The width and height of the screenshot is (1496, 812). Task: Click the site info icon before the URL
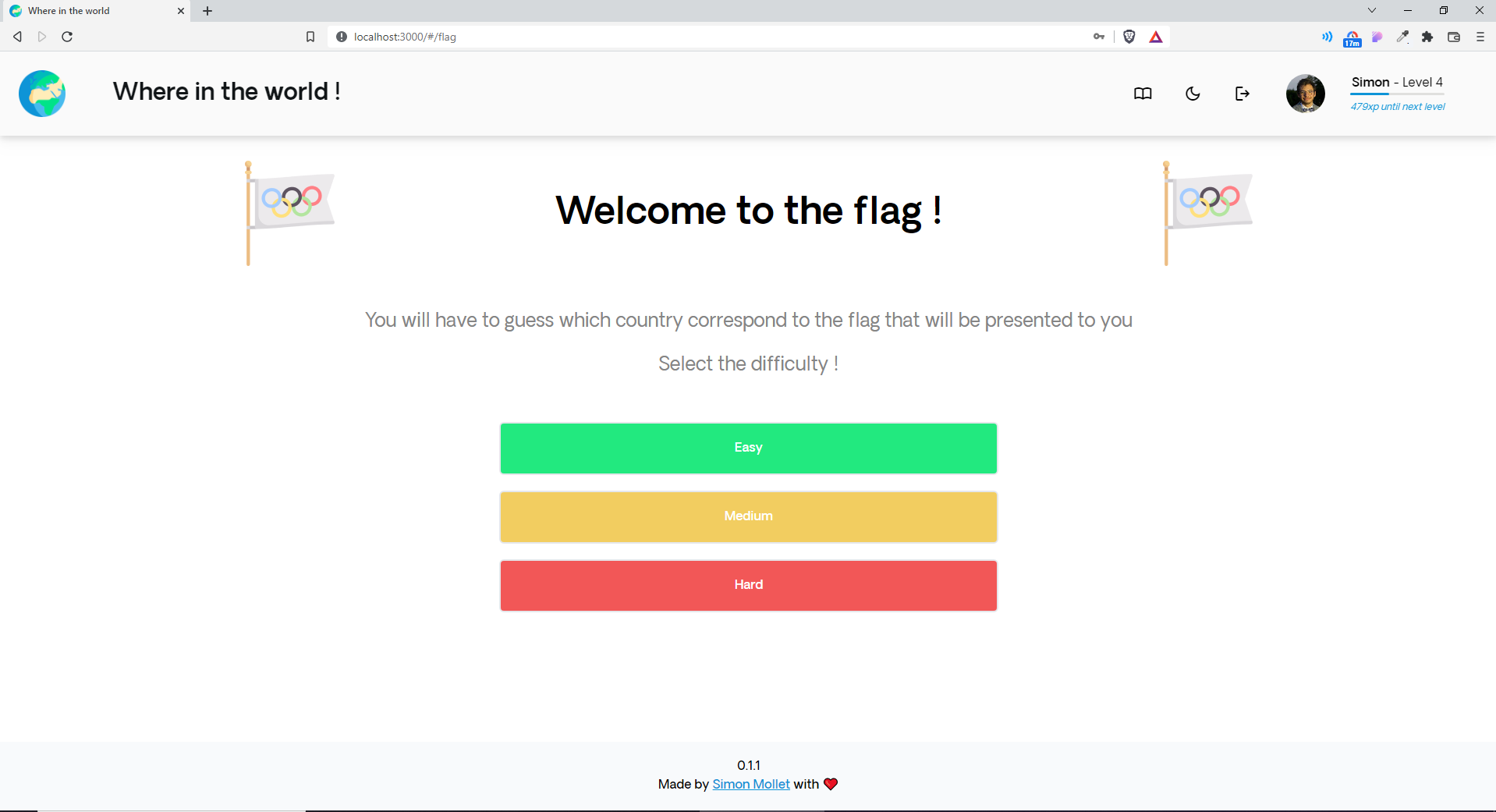[341, 36]
